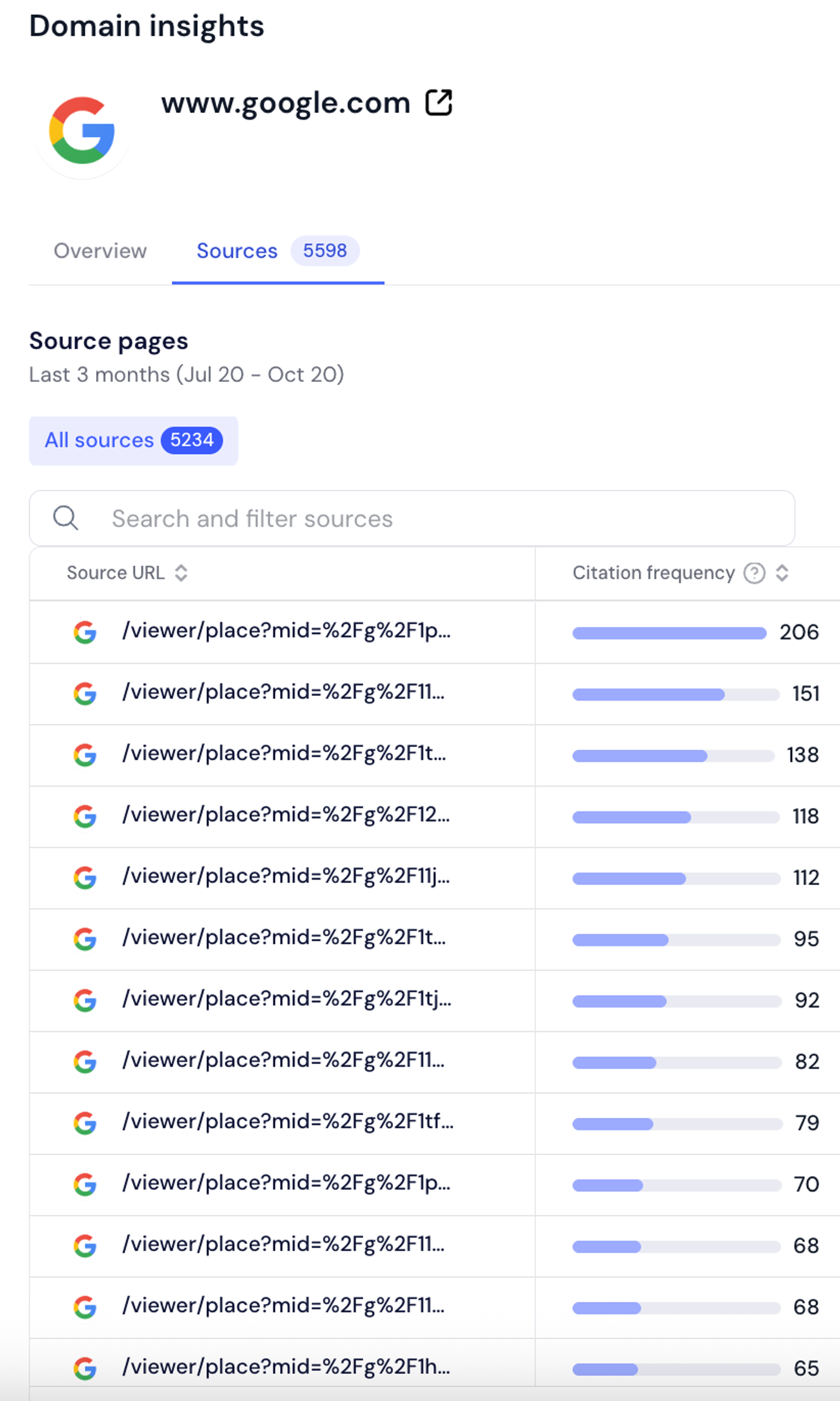Open the URL with 65 citations

[287, 1366]
